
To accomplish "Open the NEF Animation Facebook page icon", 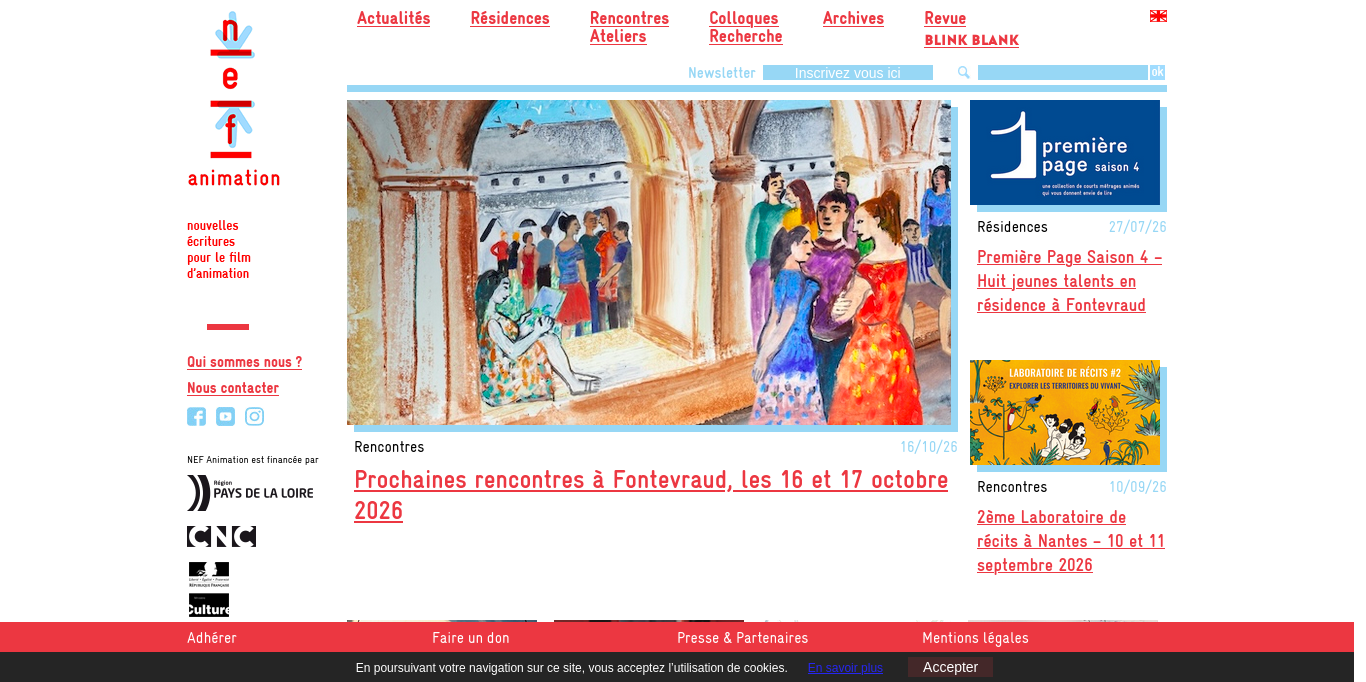I will pos(196,417).
